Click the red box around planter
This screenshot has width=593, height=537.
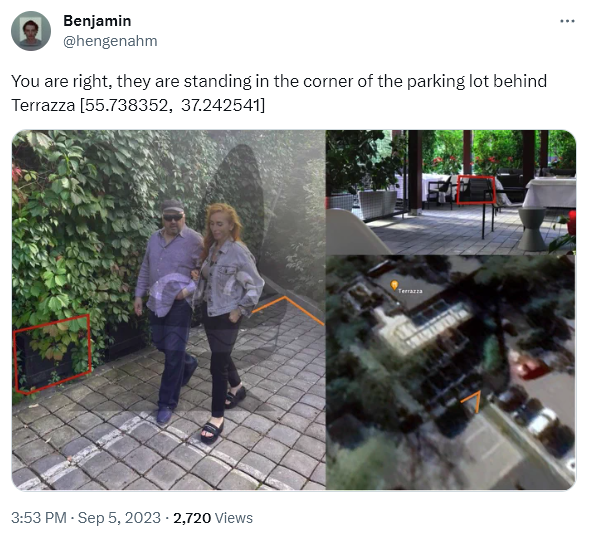tap(52, 354)
